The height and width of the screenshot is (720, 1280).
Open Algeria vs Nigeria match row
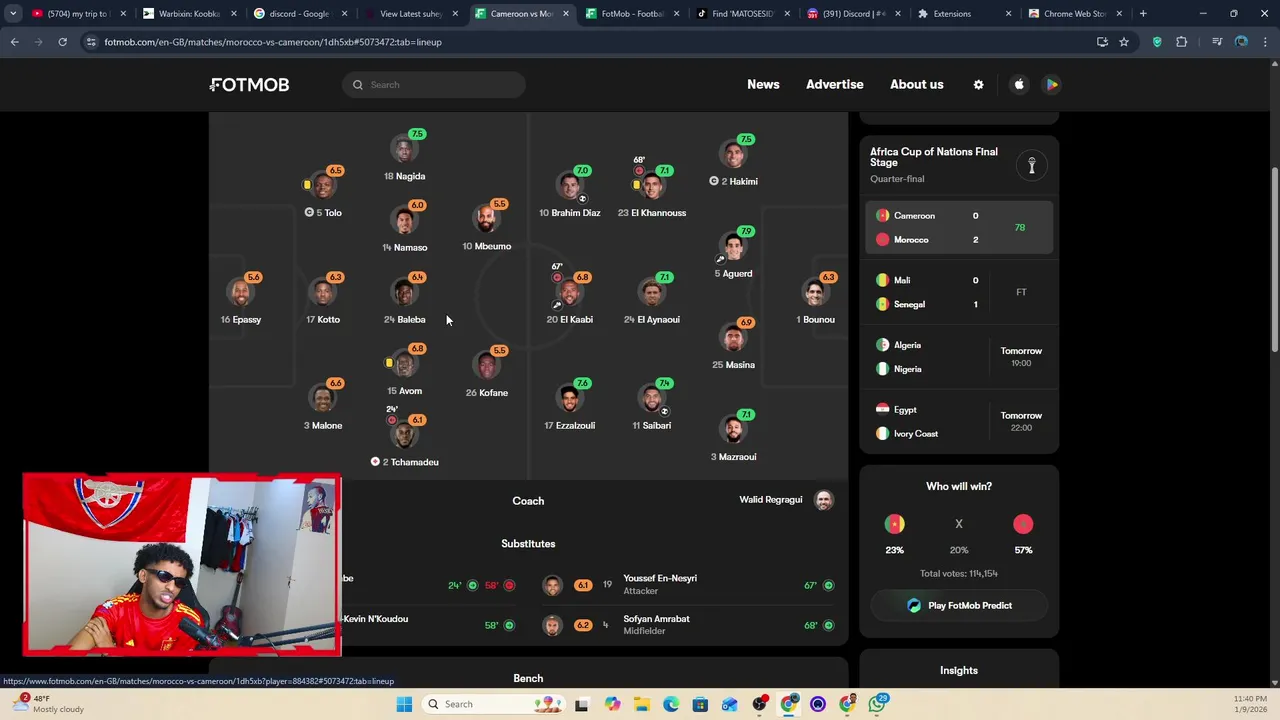coord(959,357)
